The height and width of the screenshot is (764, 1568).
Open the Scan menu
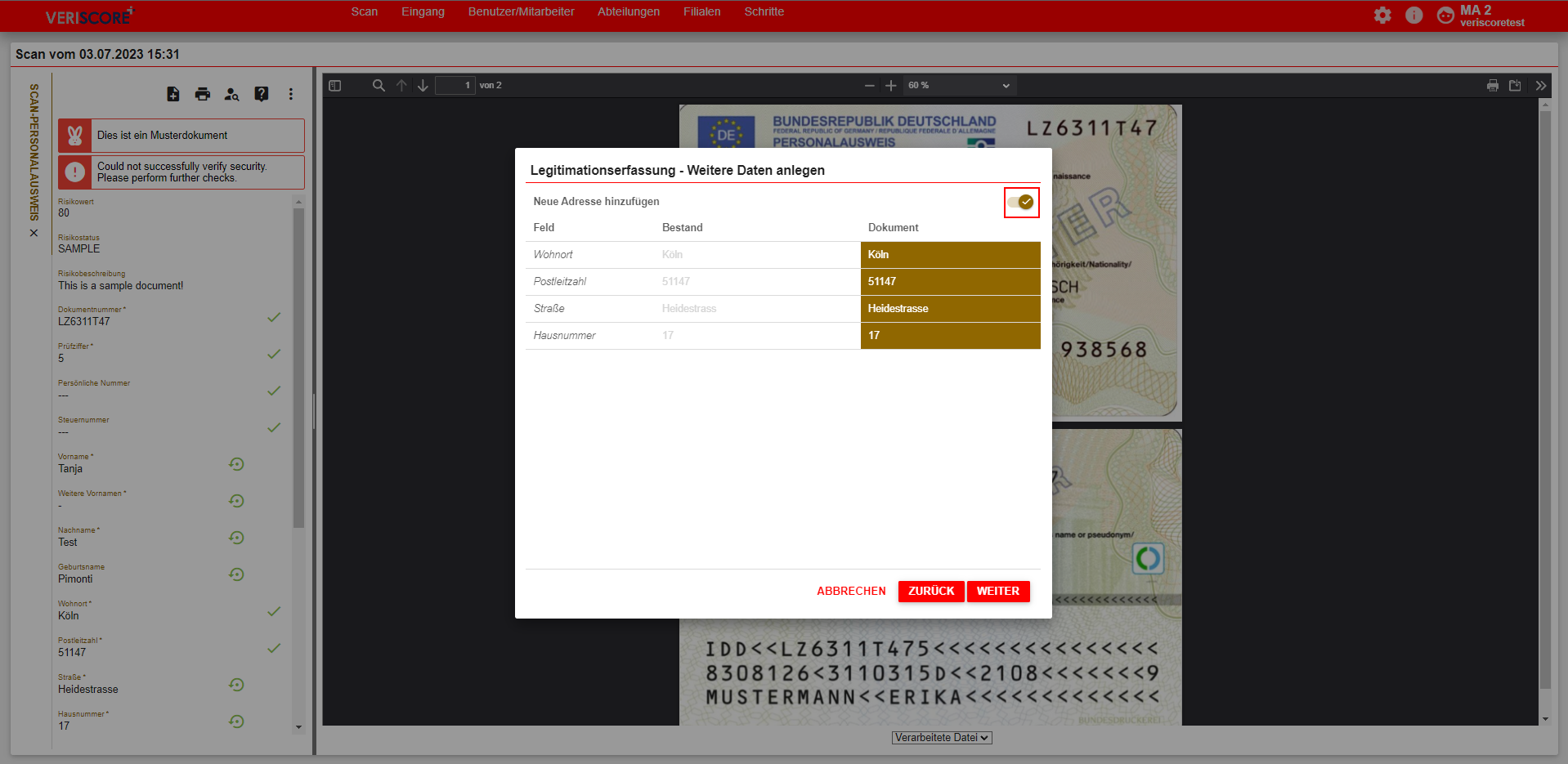365,11
